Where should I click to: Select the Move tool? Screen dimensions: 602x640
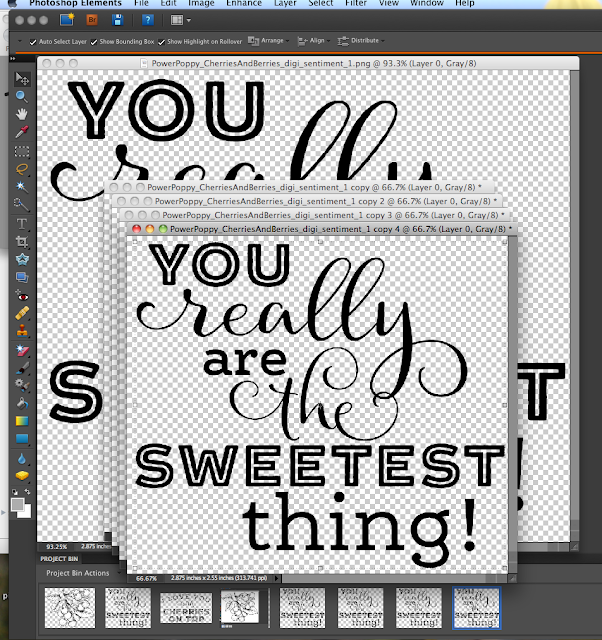[x=22, y=78]
